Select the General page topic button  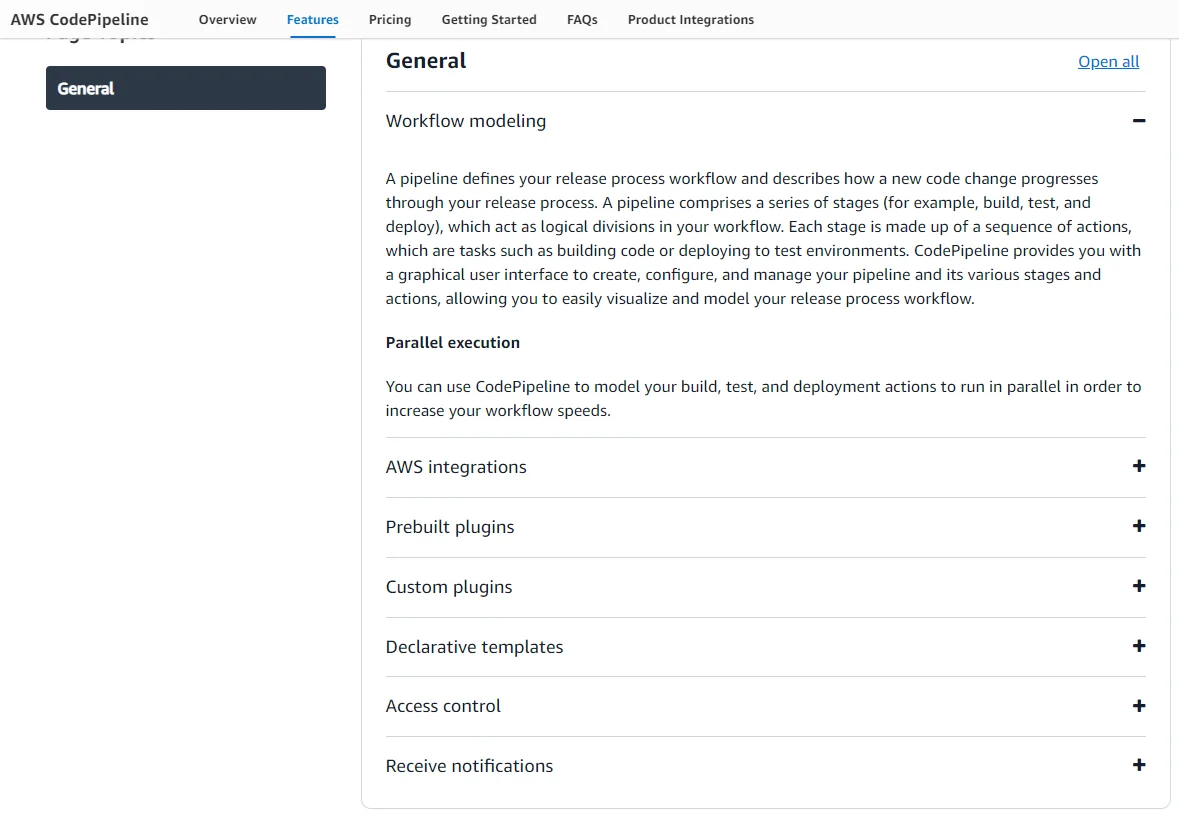(186, 88)
